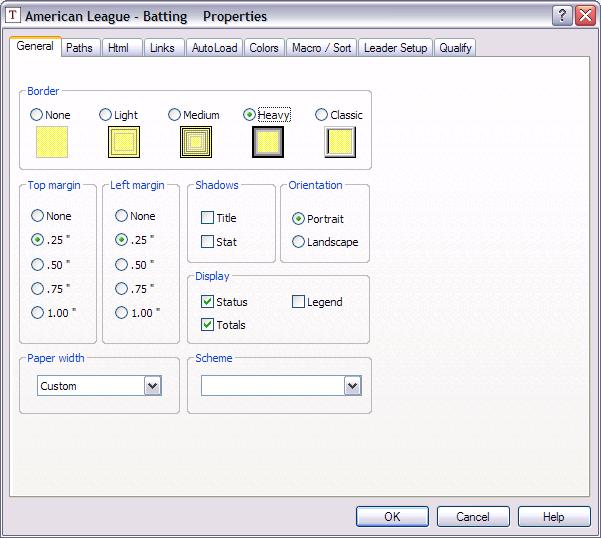Click the Light border preview swatch

[x=124, y=142]
